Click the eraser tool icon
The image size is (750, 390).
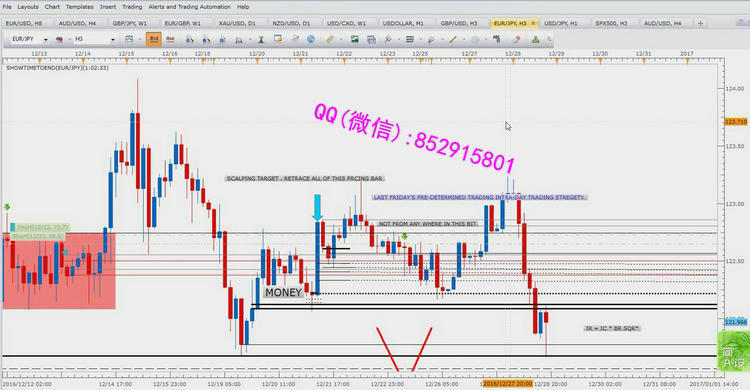[x=516, y=39]
